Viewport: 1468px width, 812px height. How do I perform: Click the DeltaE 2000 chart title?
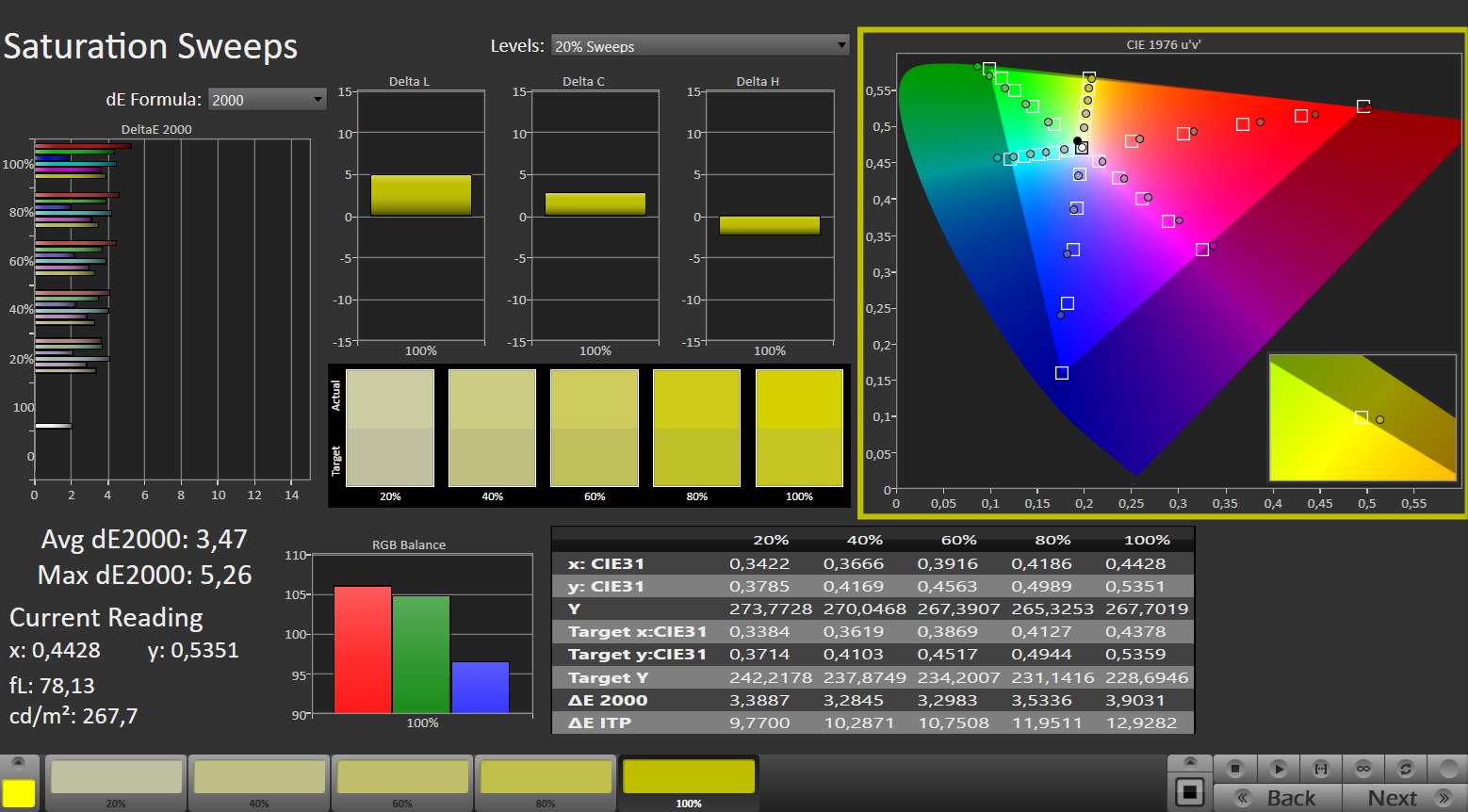(156, 129)
